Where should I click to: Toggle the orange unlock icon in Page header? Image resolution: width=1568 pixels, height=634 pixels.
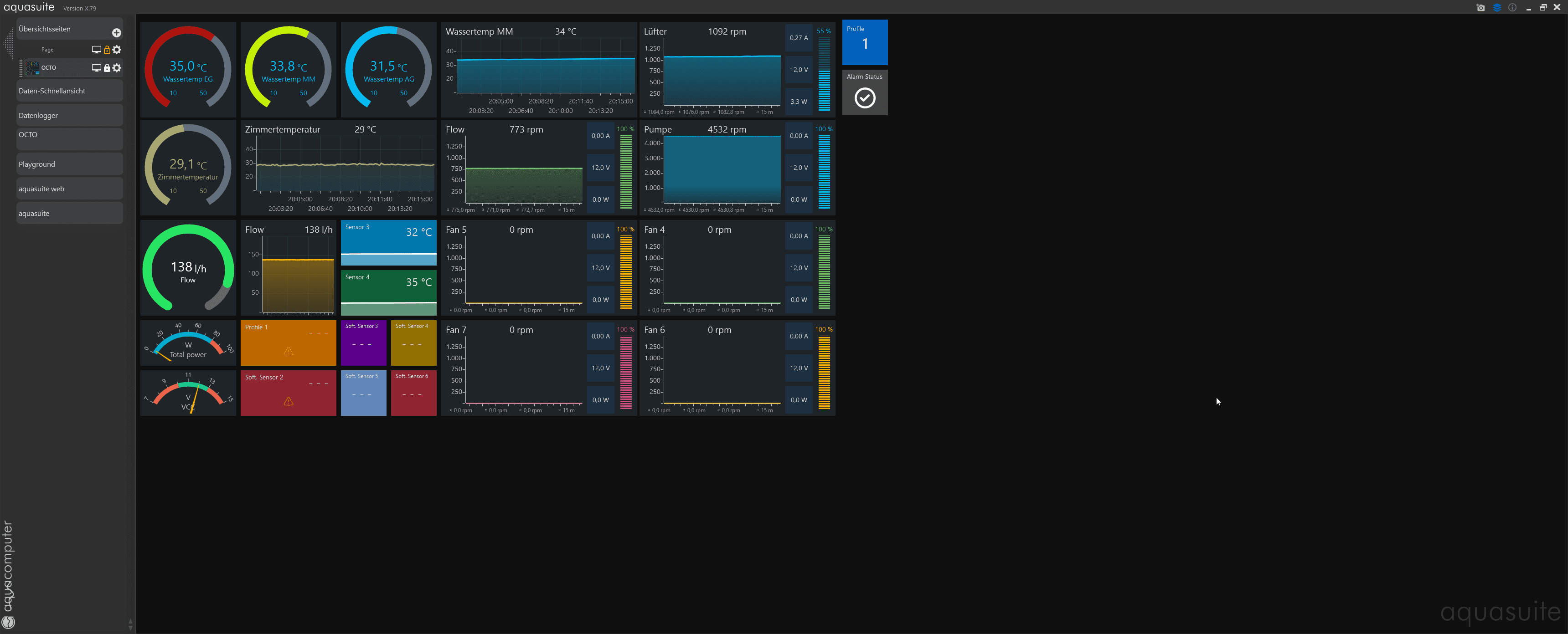coord(107,50)
